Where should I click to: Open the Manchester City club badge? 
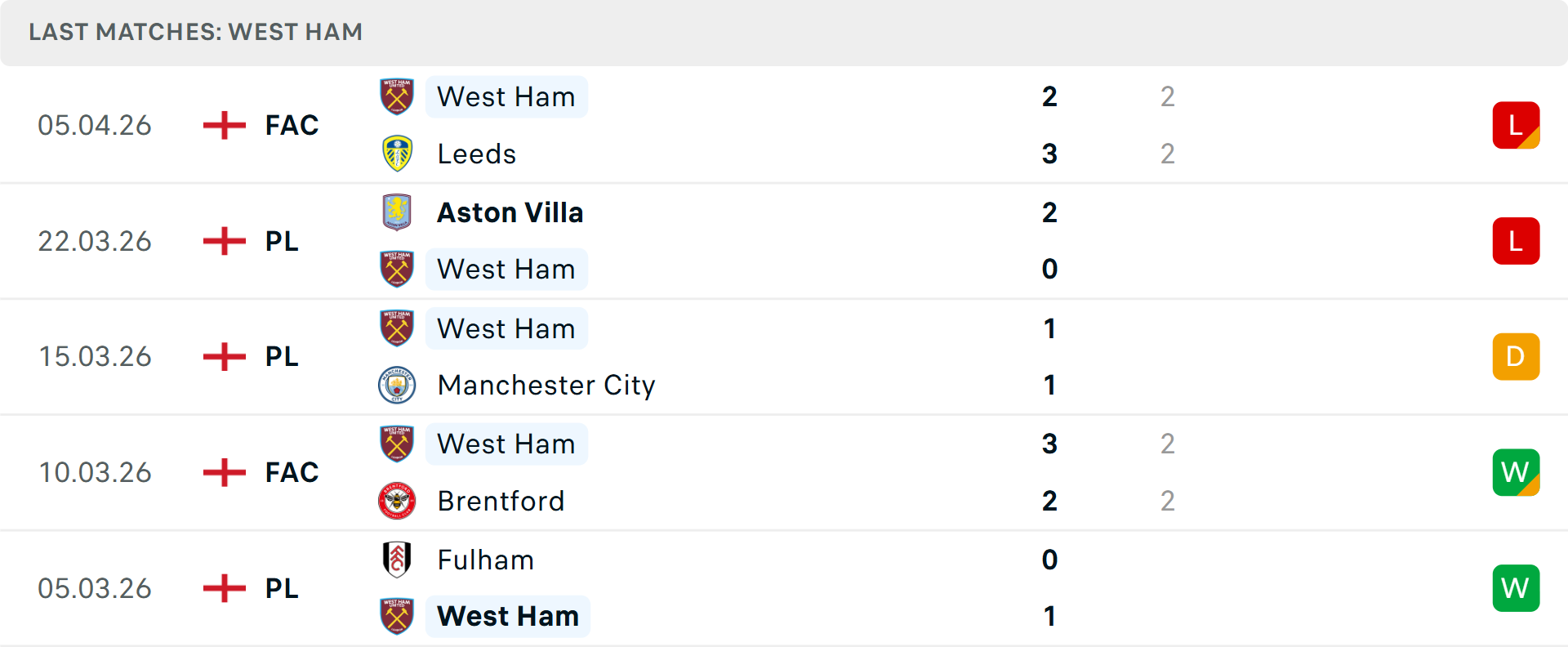point(396,385)
